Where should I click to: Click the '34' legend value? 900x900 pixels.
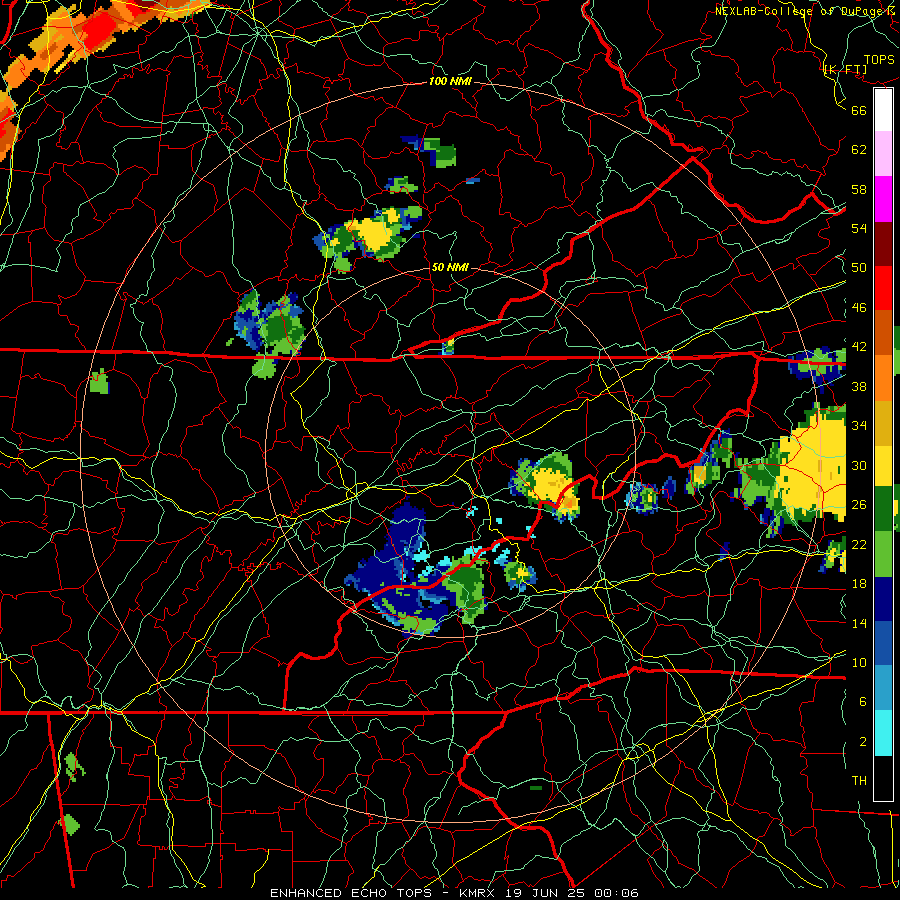coord(859,425)
